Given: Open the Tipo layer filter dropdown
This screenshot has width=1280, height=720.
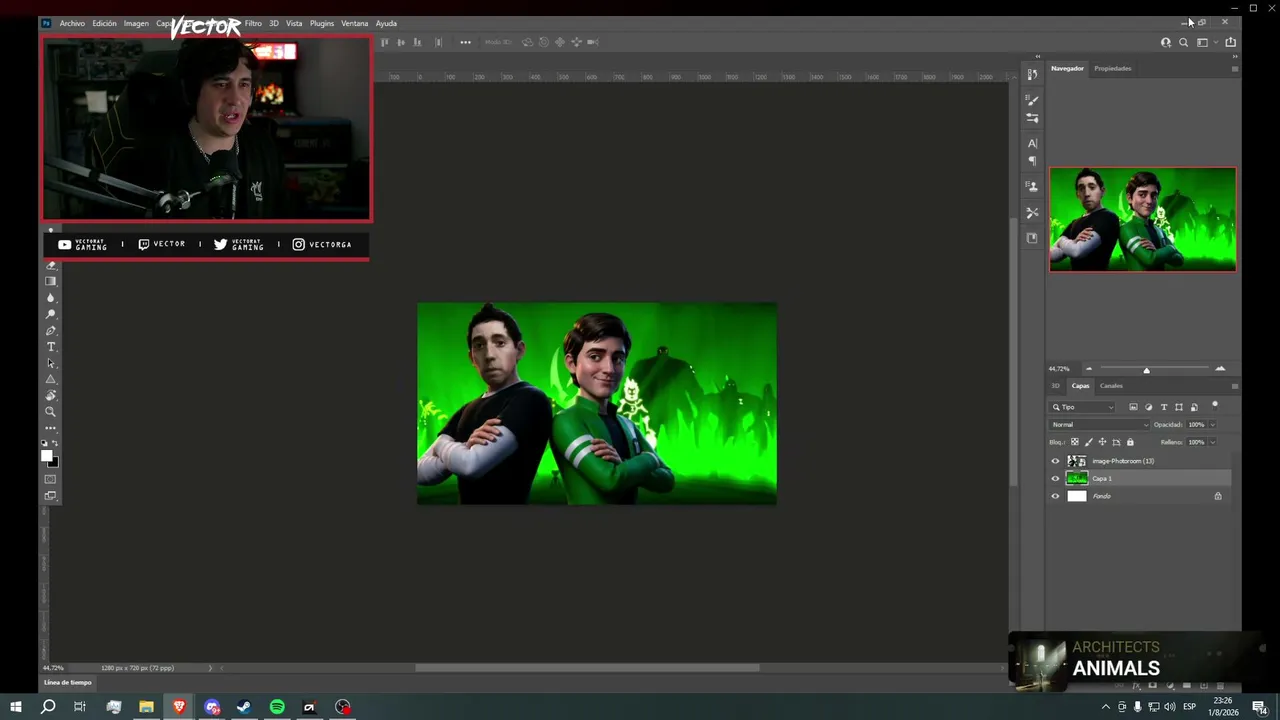Looking at the screenshot, I should pos(1082,407).
